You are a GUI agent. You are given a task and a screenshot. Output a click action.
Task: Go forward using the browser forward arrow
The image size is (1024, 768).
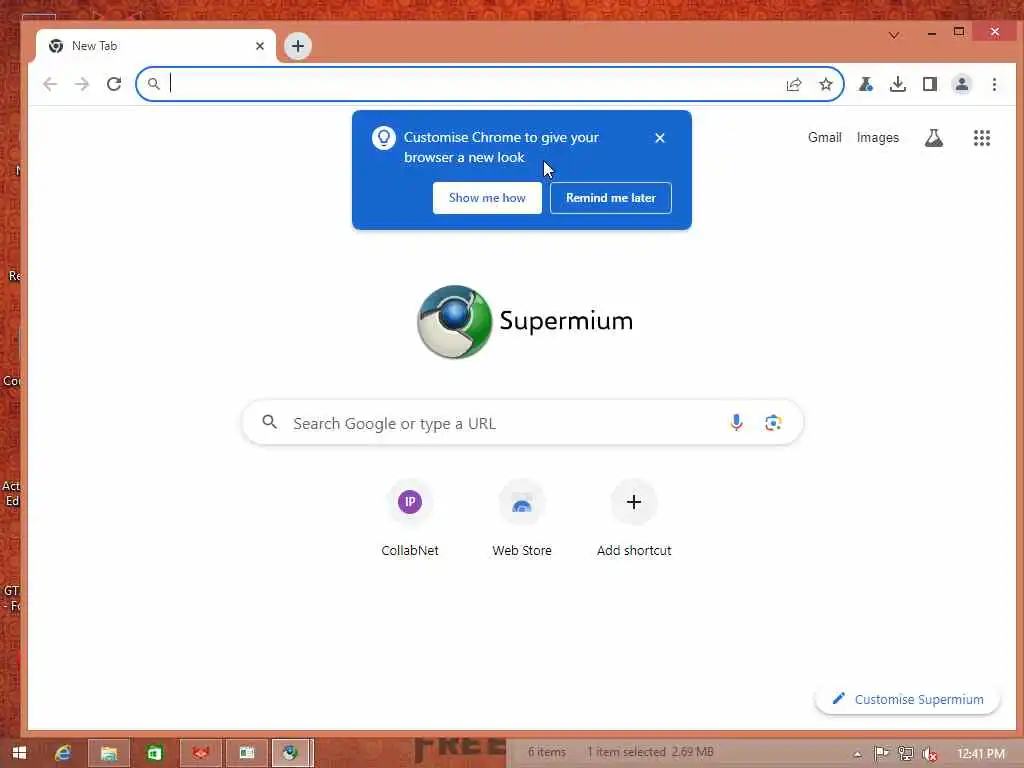tap(82, 84)
